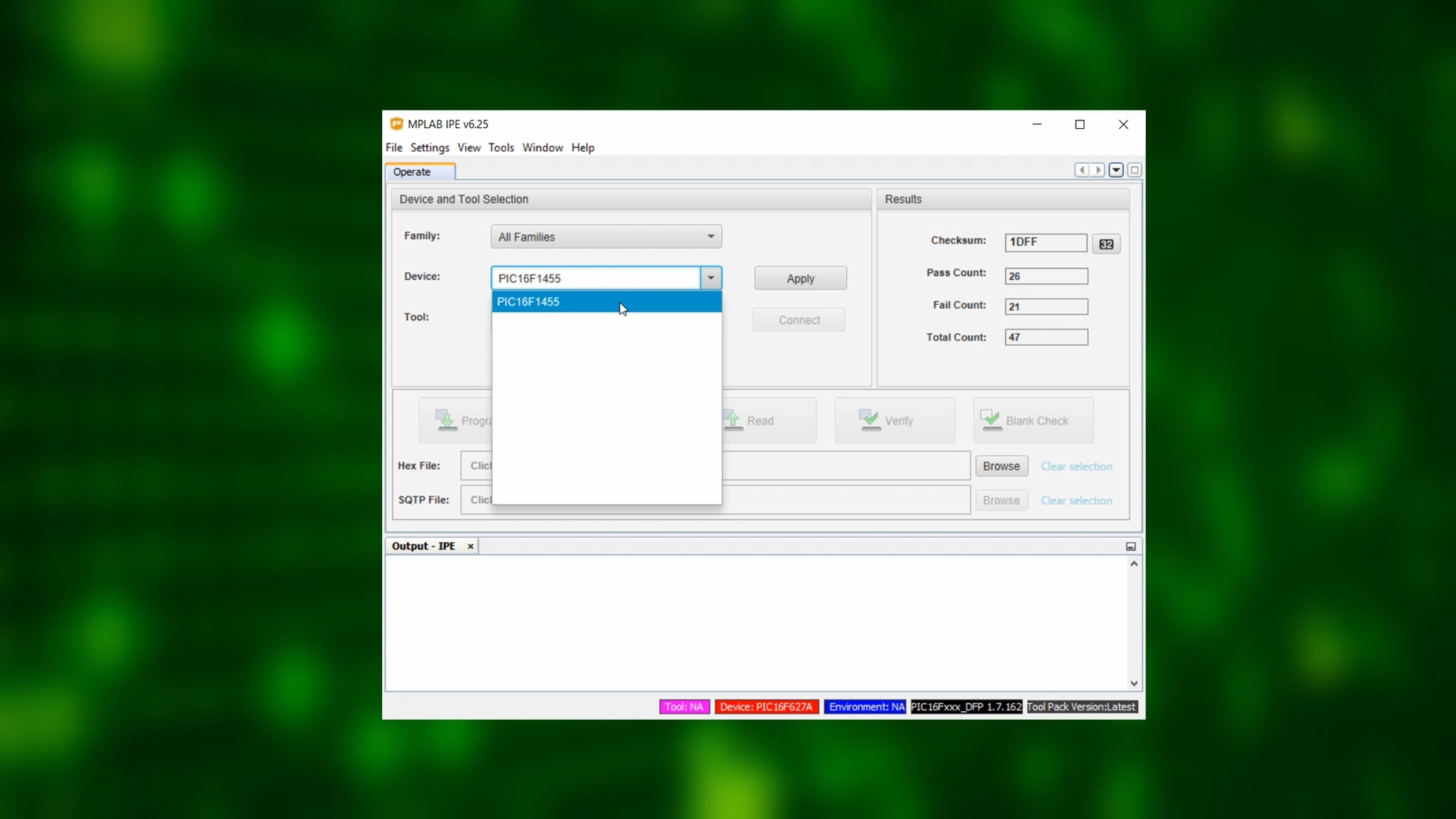Click the Read device memory icon
Screen dimensions: 1456x819
(733, 420)
